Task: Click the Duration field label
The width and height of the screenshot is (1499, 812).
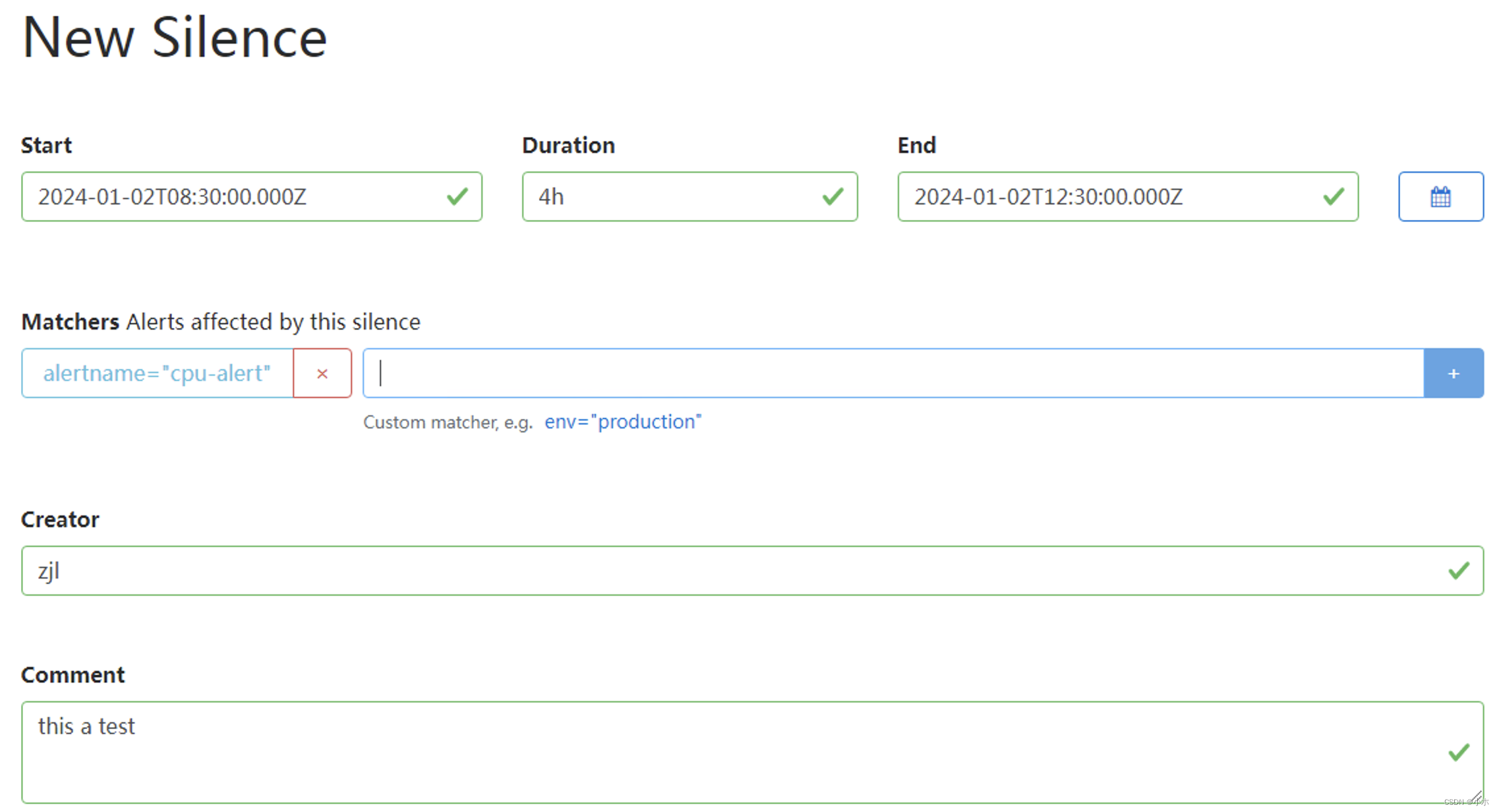Action: pos(568,145)
